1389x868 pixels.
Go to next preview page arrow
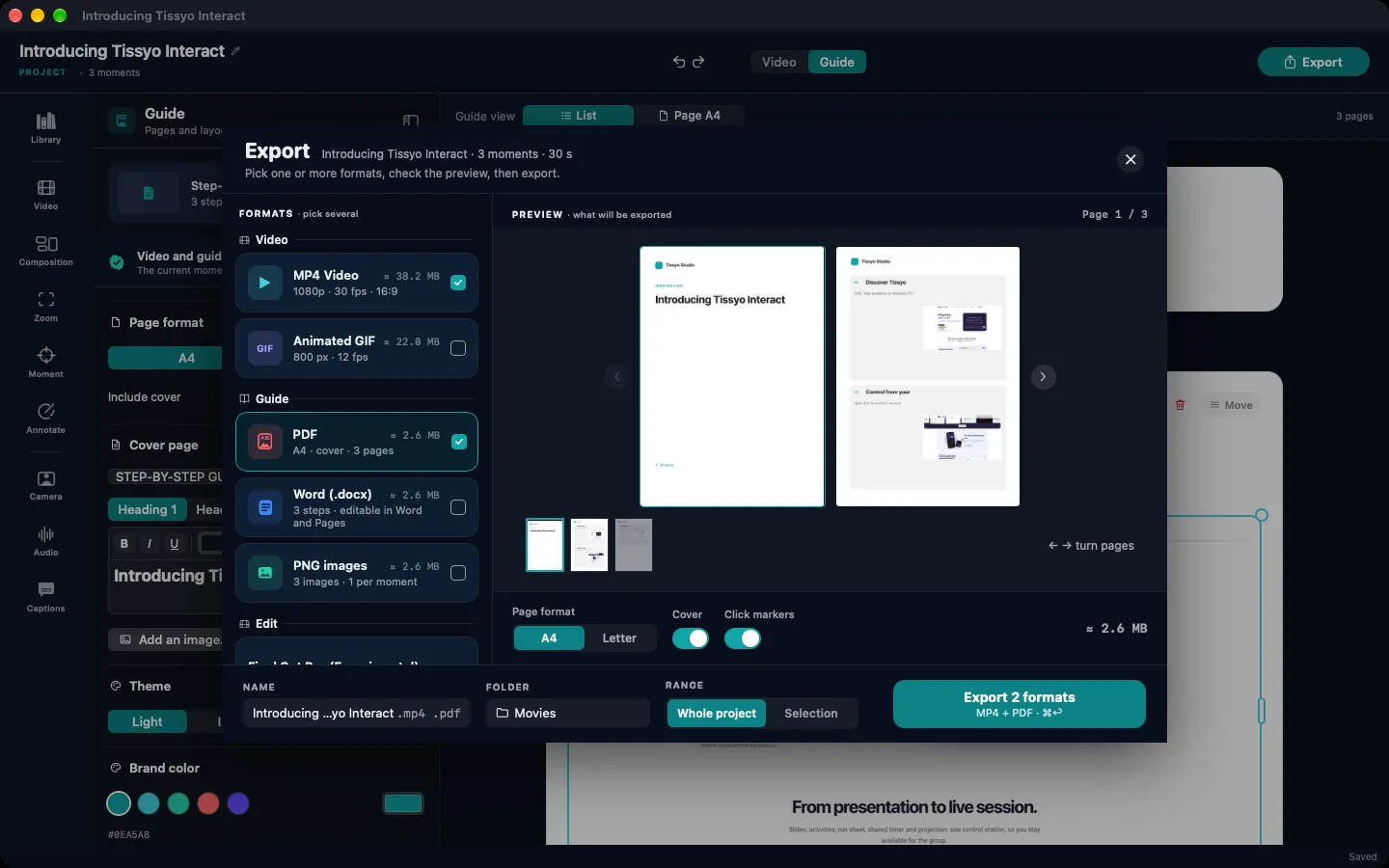point(1043,377)
